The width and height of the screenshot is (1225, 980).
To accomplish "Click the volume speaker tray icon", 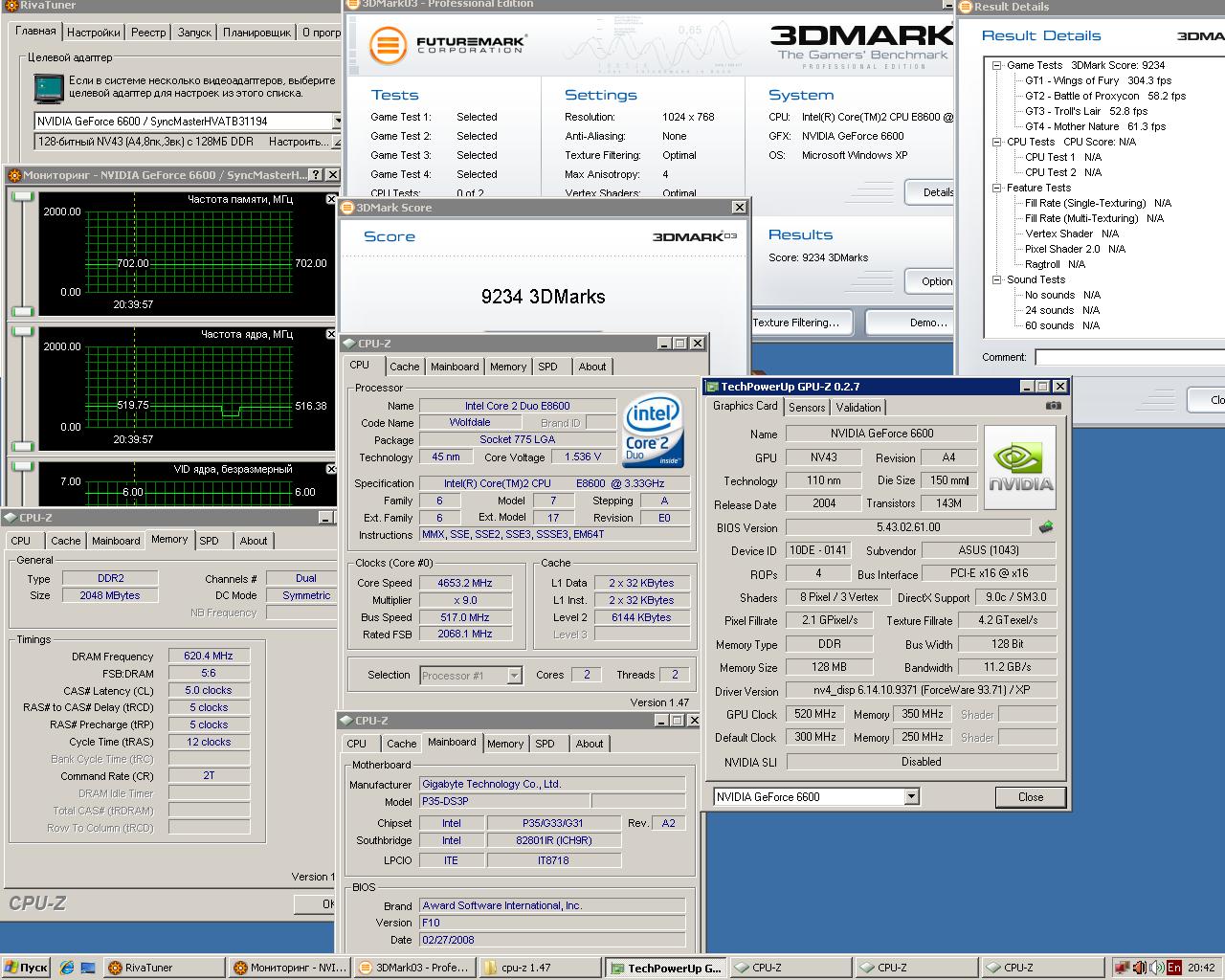I will coord(1156,968).
